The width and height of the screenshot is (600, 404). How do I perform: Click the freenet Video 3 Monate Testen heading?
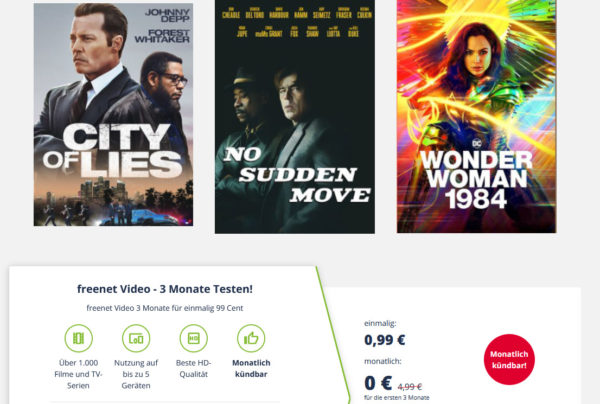click(165, 289)
